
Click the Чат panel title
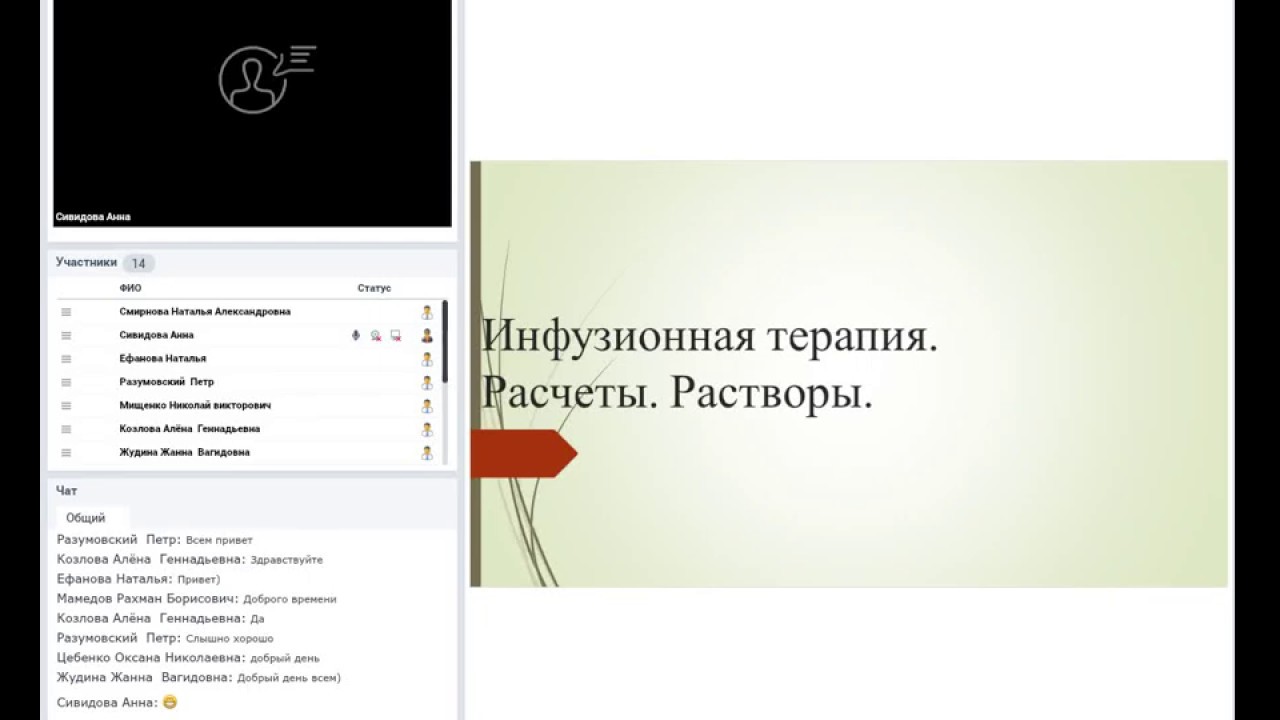(x=66, y=491)
